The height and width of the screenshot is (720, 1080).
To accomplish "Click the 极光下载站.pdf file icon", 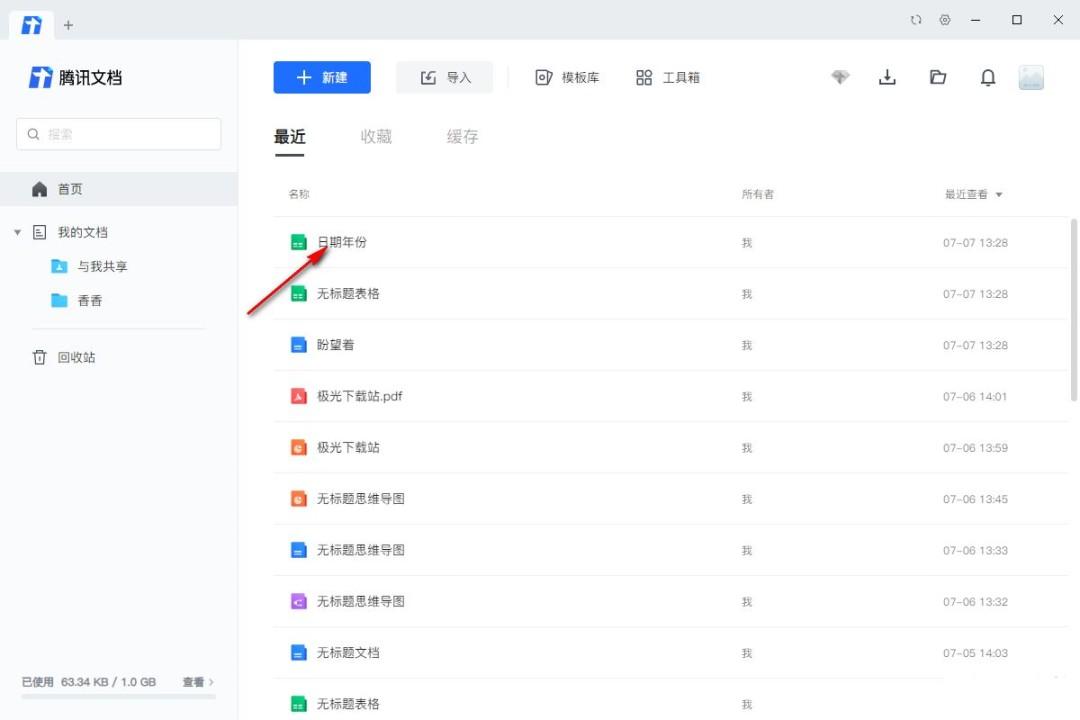I will [x=298, y=396].
